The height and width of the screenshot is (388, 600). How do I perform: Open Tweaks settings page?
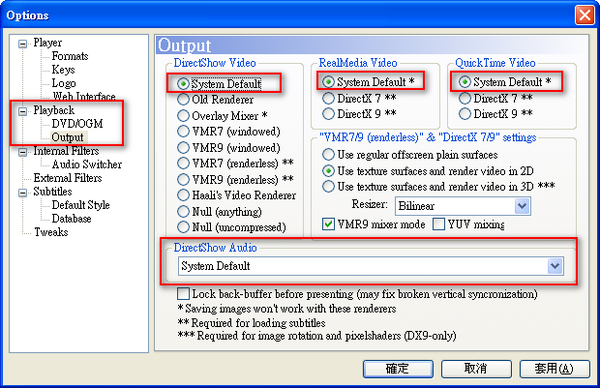51,232
